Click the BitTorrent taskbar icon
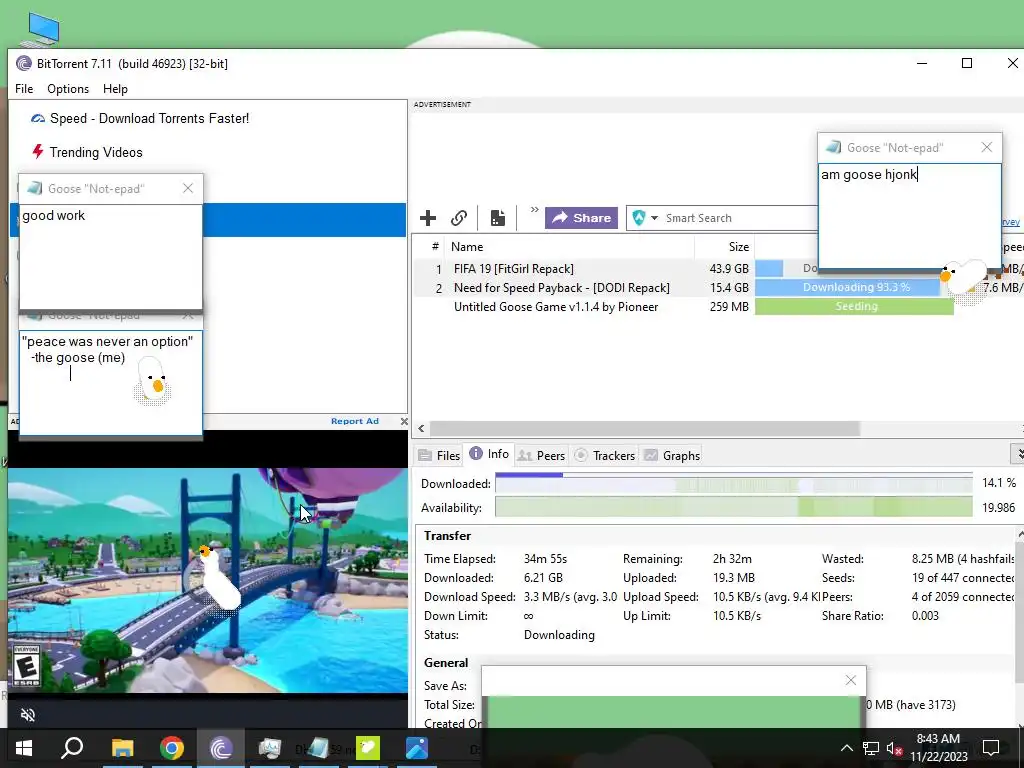1024x768 pixels. coord(221,748)
